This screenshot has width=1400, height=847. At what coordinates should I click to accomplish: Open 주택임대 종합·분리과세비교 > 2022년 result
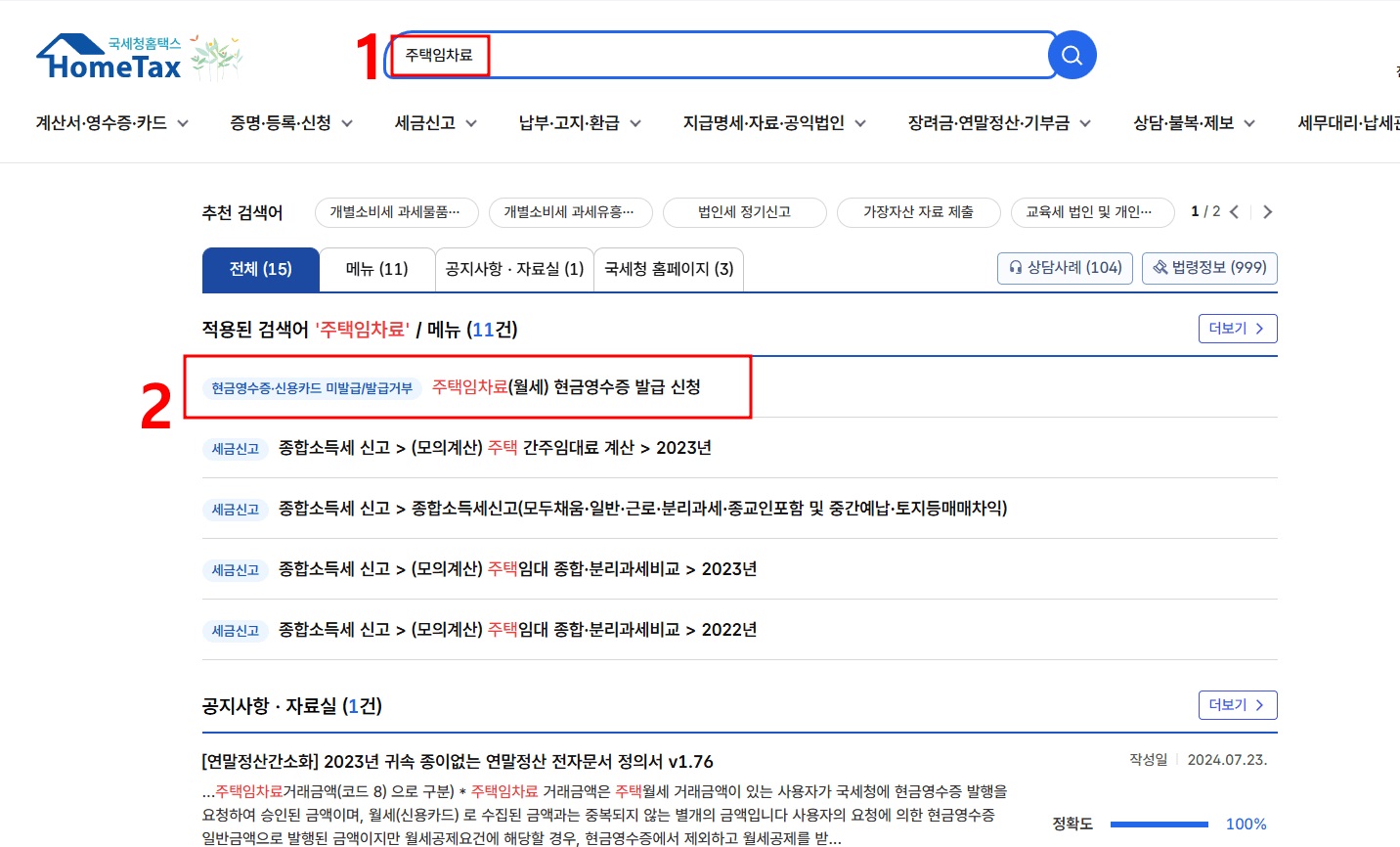518,630
